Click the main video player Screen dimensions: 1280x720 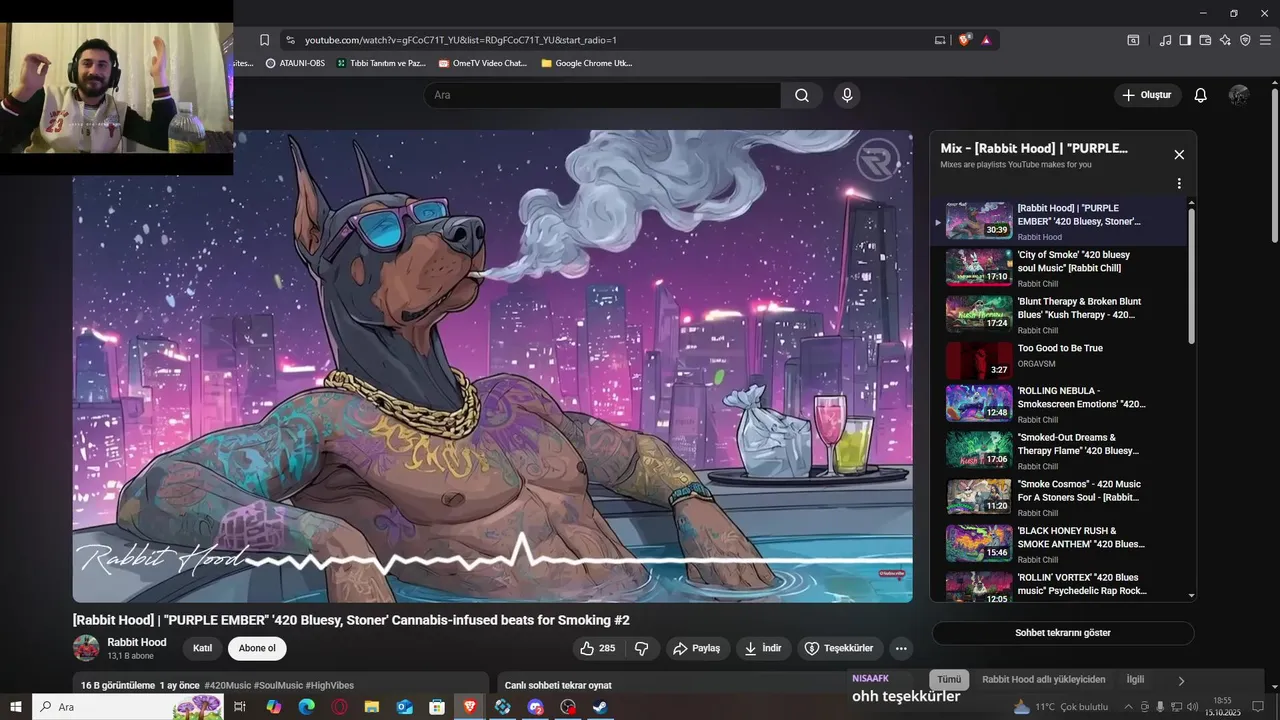coord(492,366)
